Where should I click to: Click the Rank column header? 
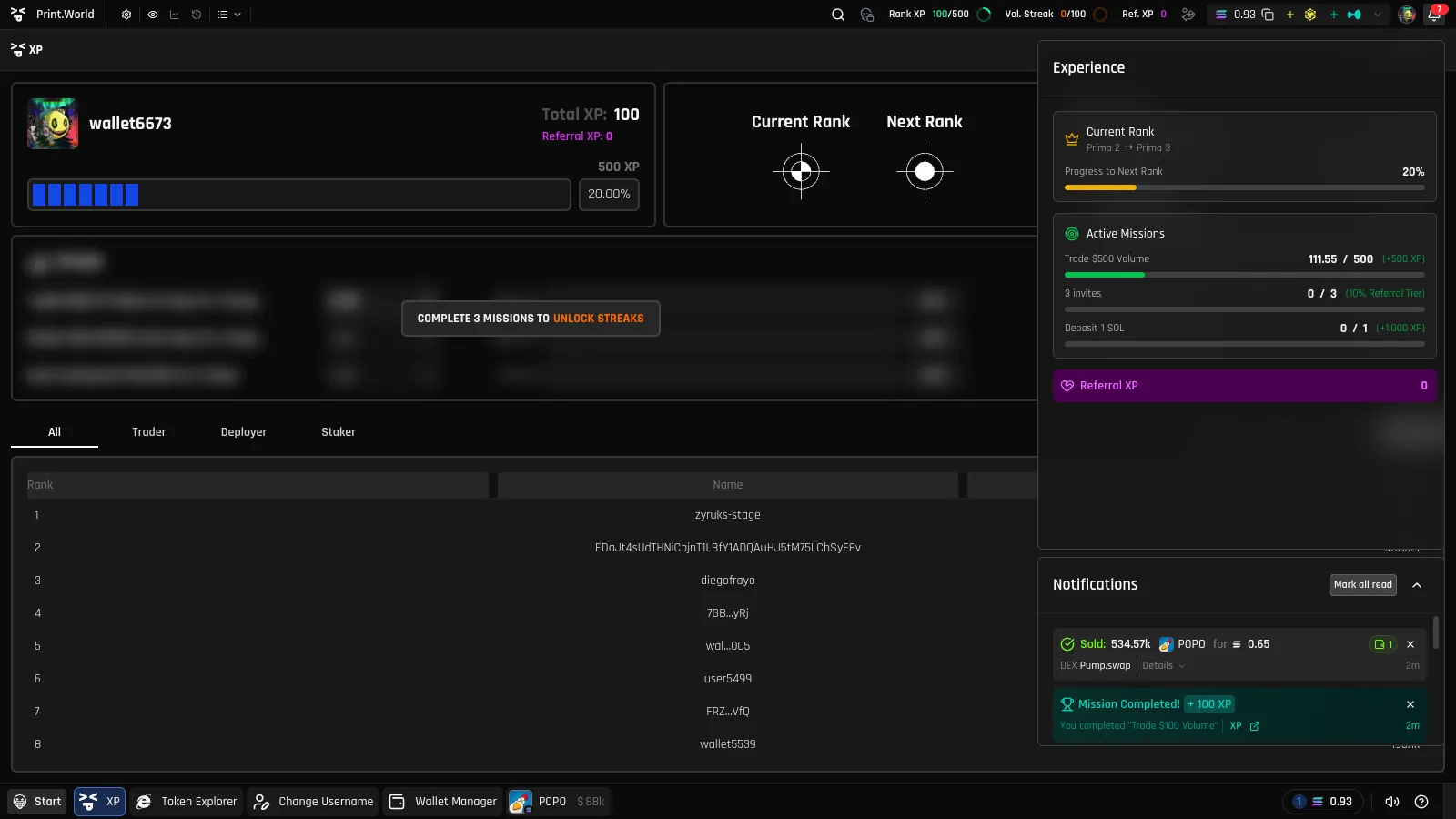[x=258, y=485]
